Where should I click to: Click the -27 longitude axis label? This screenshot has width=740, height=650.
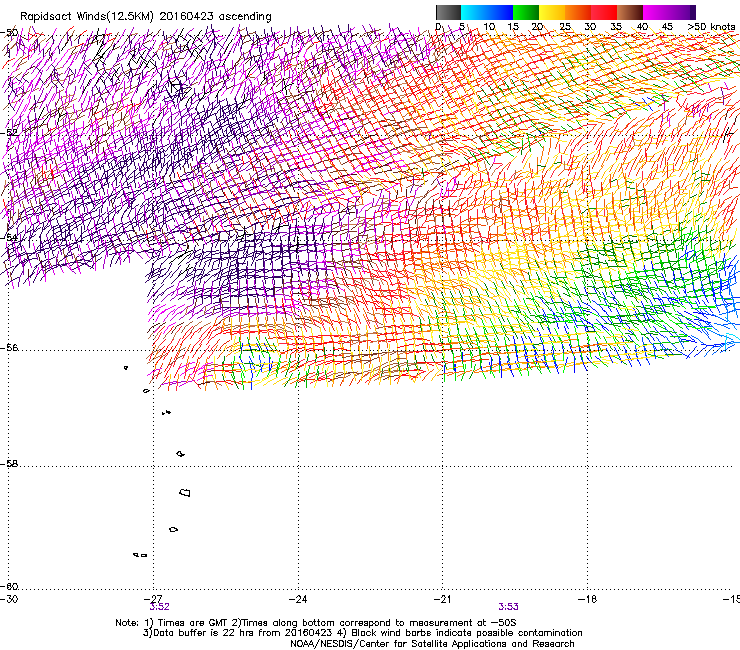tap(153, 599)
